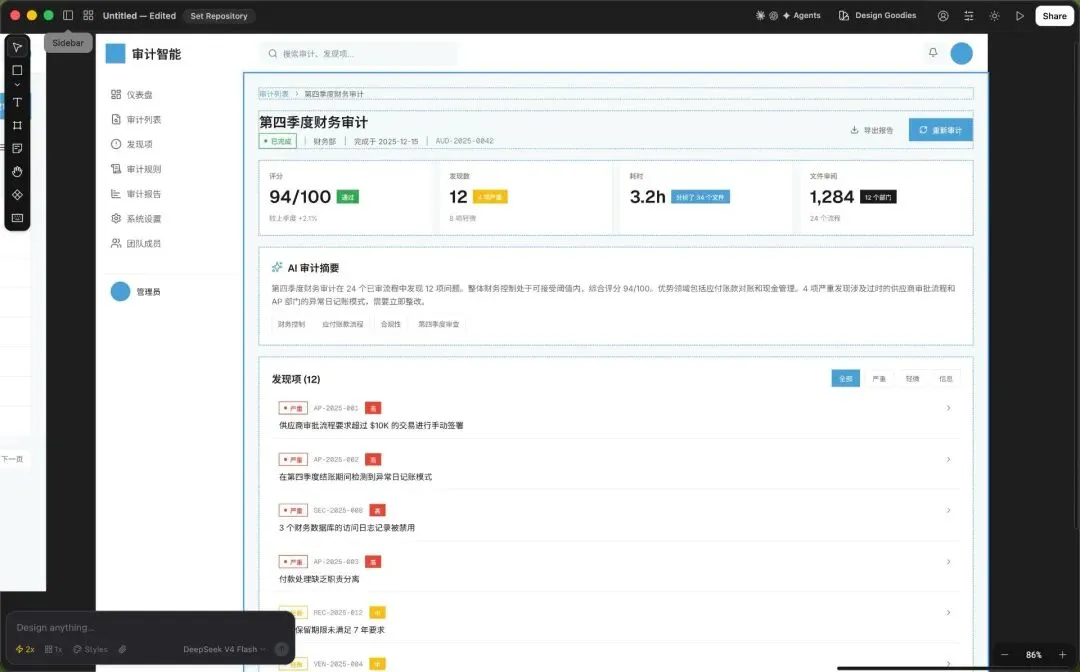Open the Components tool

pos(17,195)
